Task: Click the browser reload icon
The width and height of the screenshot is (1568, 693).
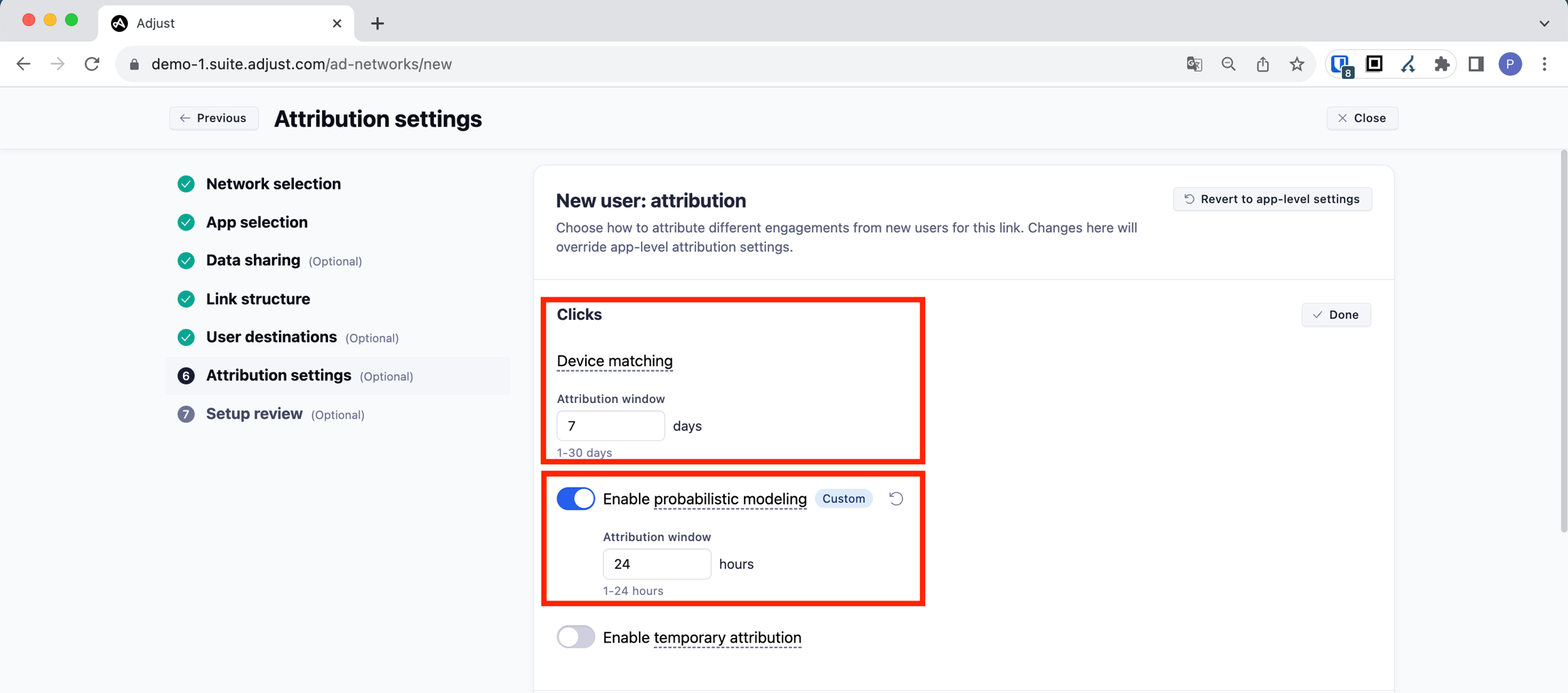Action: [x=92, y=64]
